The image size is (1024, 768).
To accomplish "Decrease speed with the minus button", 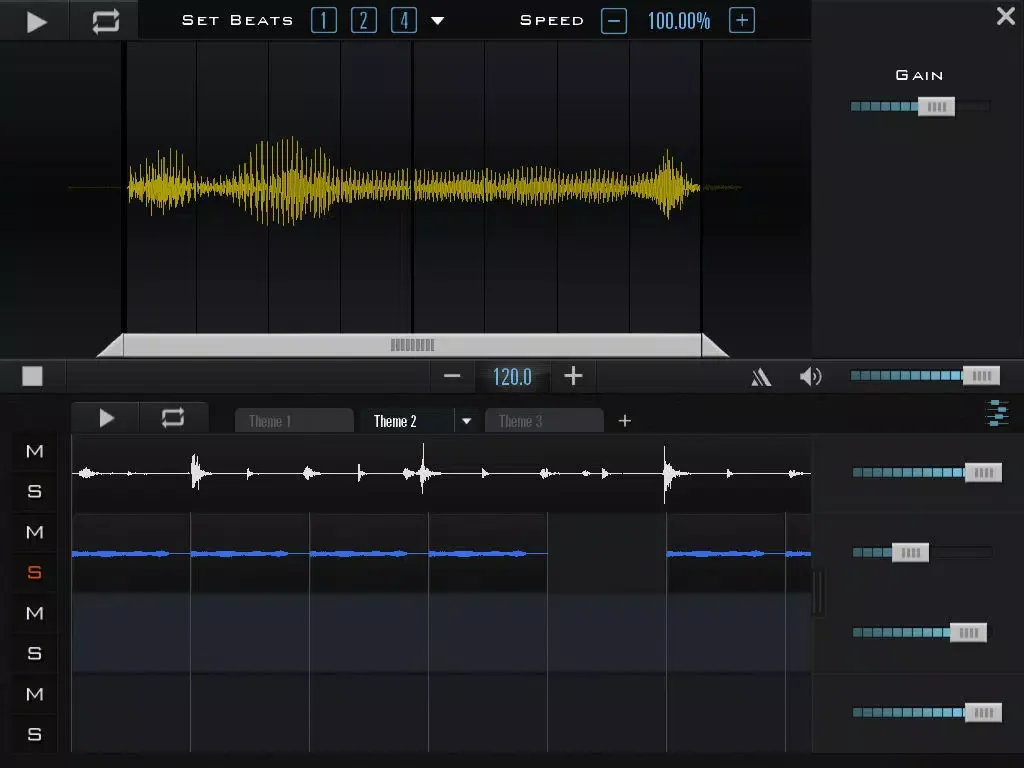I will click(613, 21).
